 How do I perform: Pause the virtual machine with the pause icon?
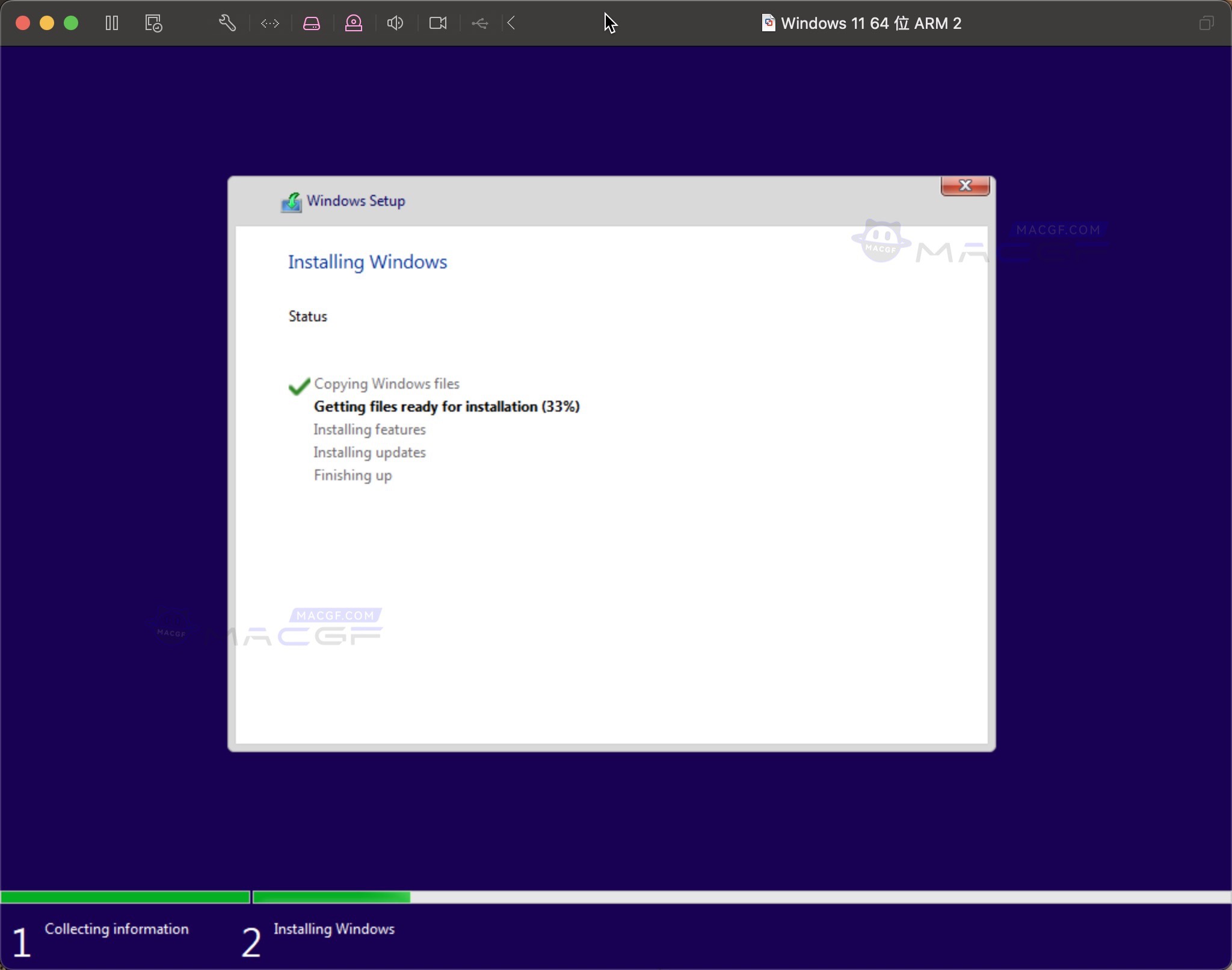(x=112, y=23)
